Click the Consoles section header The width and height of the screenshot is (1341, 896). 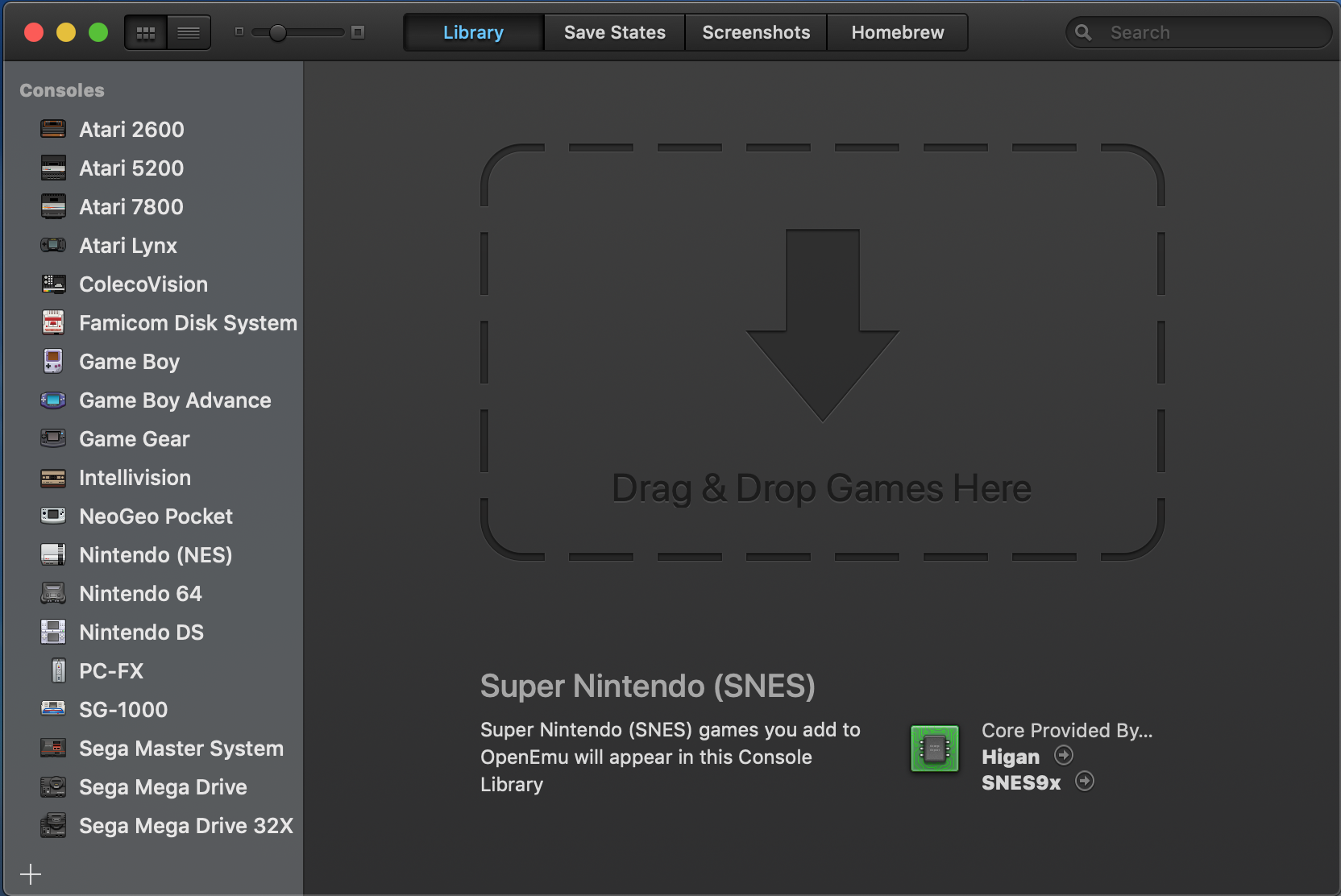click(x=62, y=90)
